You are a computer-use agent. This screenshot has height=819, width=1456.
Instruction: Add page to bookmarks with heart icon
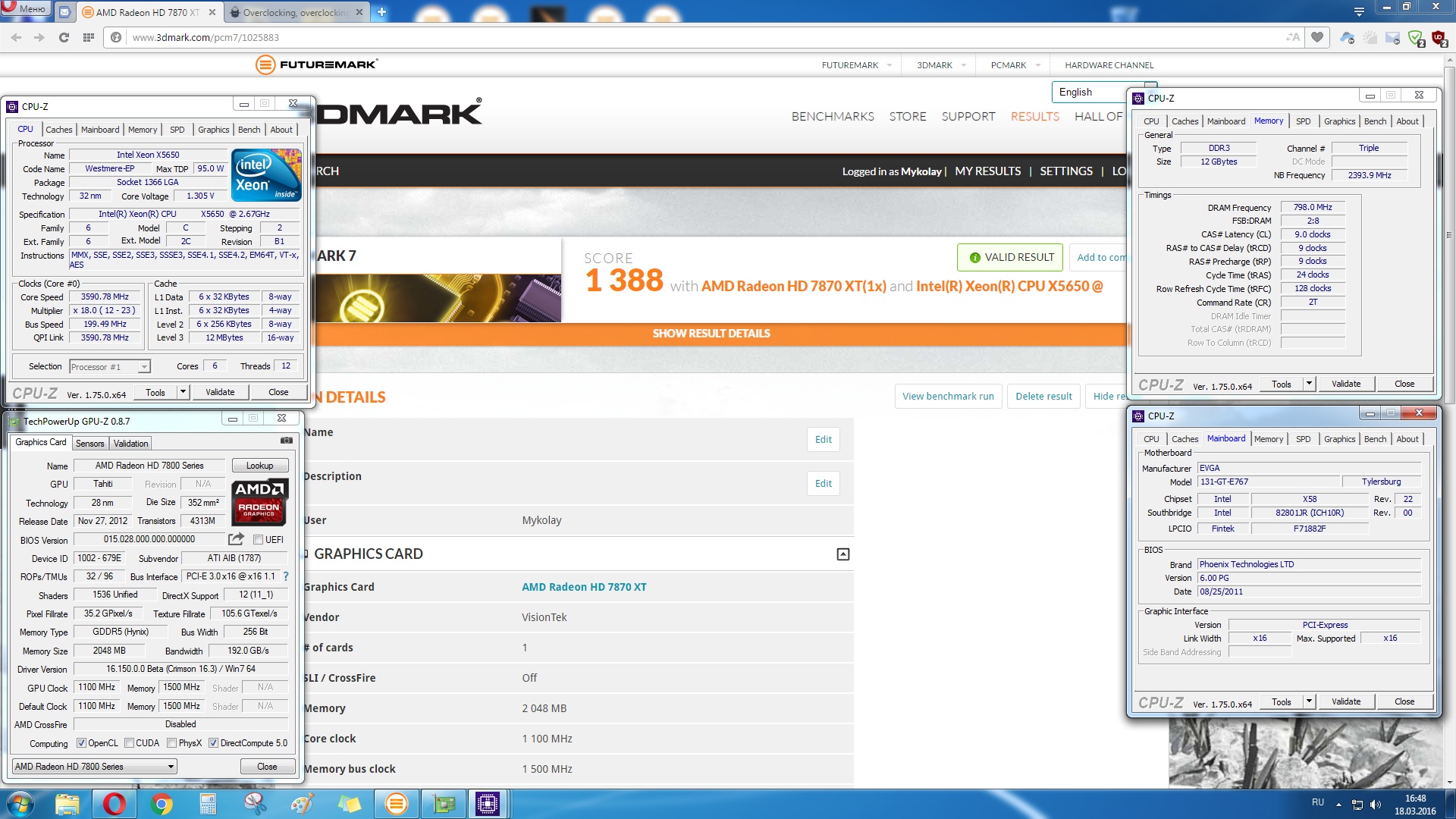pyautogui.click(x=1317, y=37)
